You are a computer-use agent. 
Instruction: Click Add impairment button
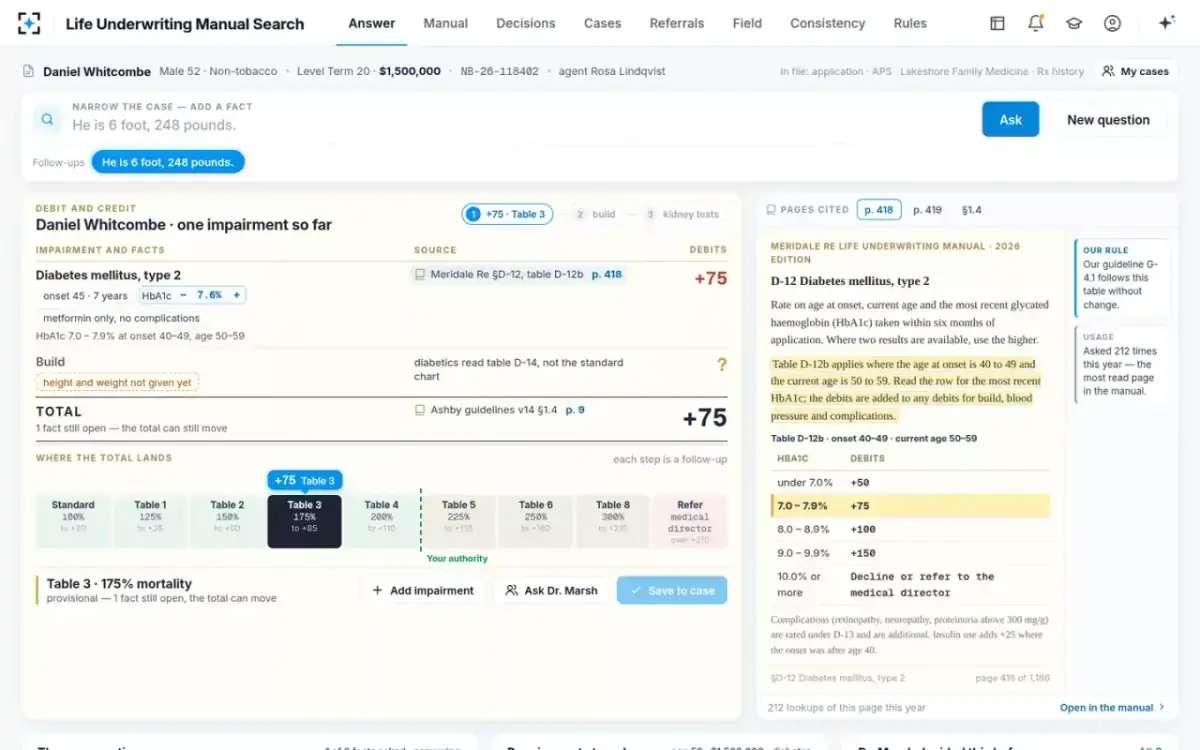point(422,590)
